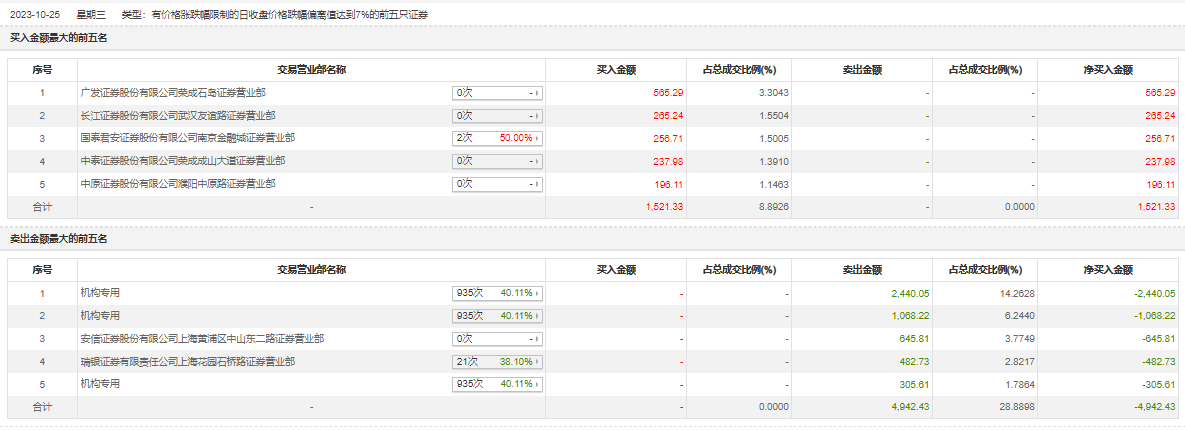The image size is (1185, 430).
Task: Expand the 0次 box next to 广发证券
Action: (497, 92)
